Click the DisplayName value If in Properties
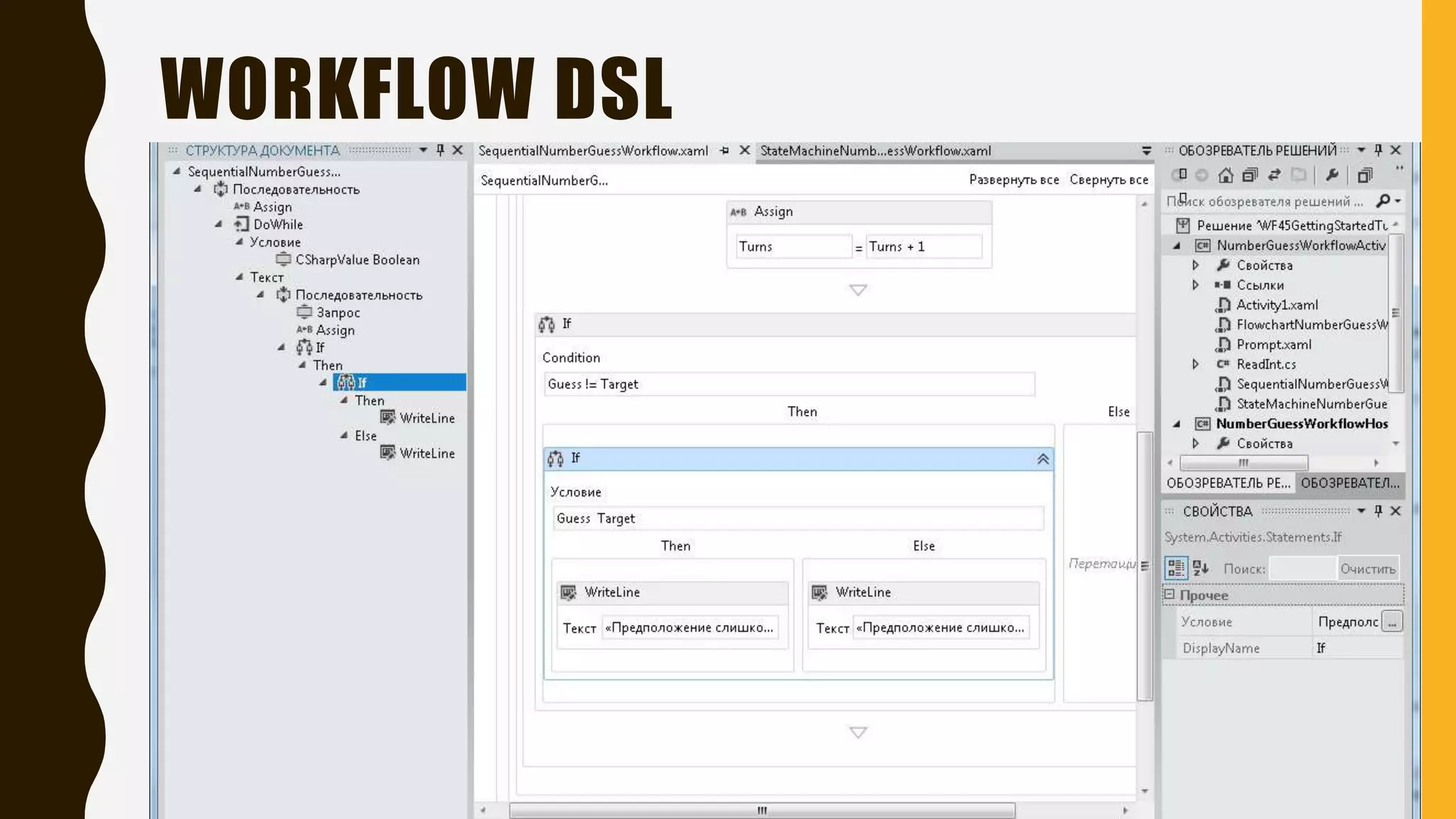This screenshot has height=819, width=1456. (x=1356, y=648)
